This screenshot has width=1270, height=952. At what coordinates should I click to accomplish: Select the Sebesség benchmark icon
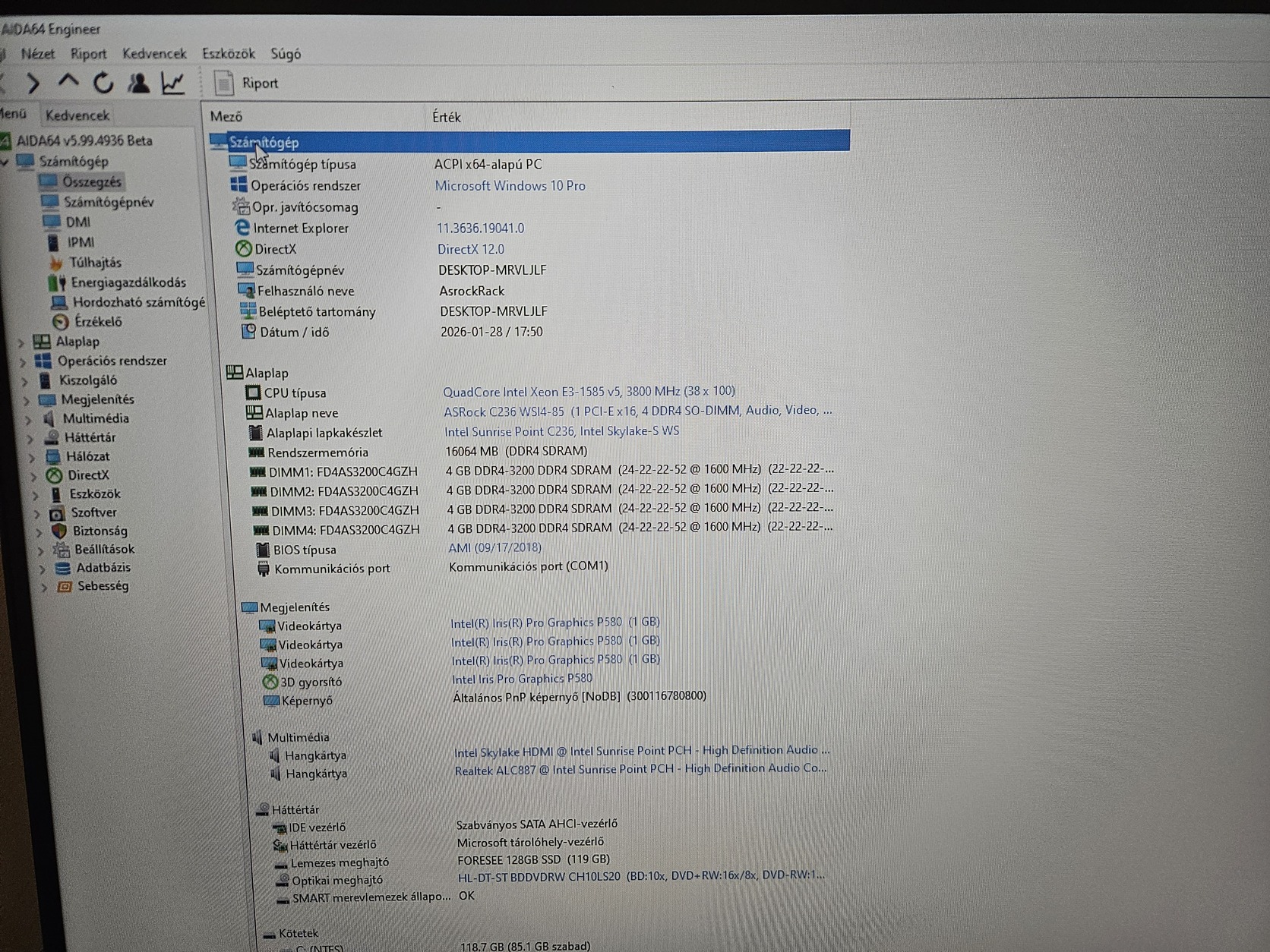65,585
